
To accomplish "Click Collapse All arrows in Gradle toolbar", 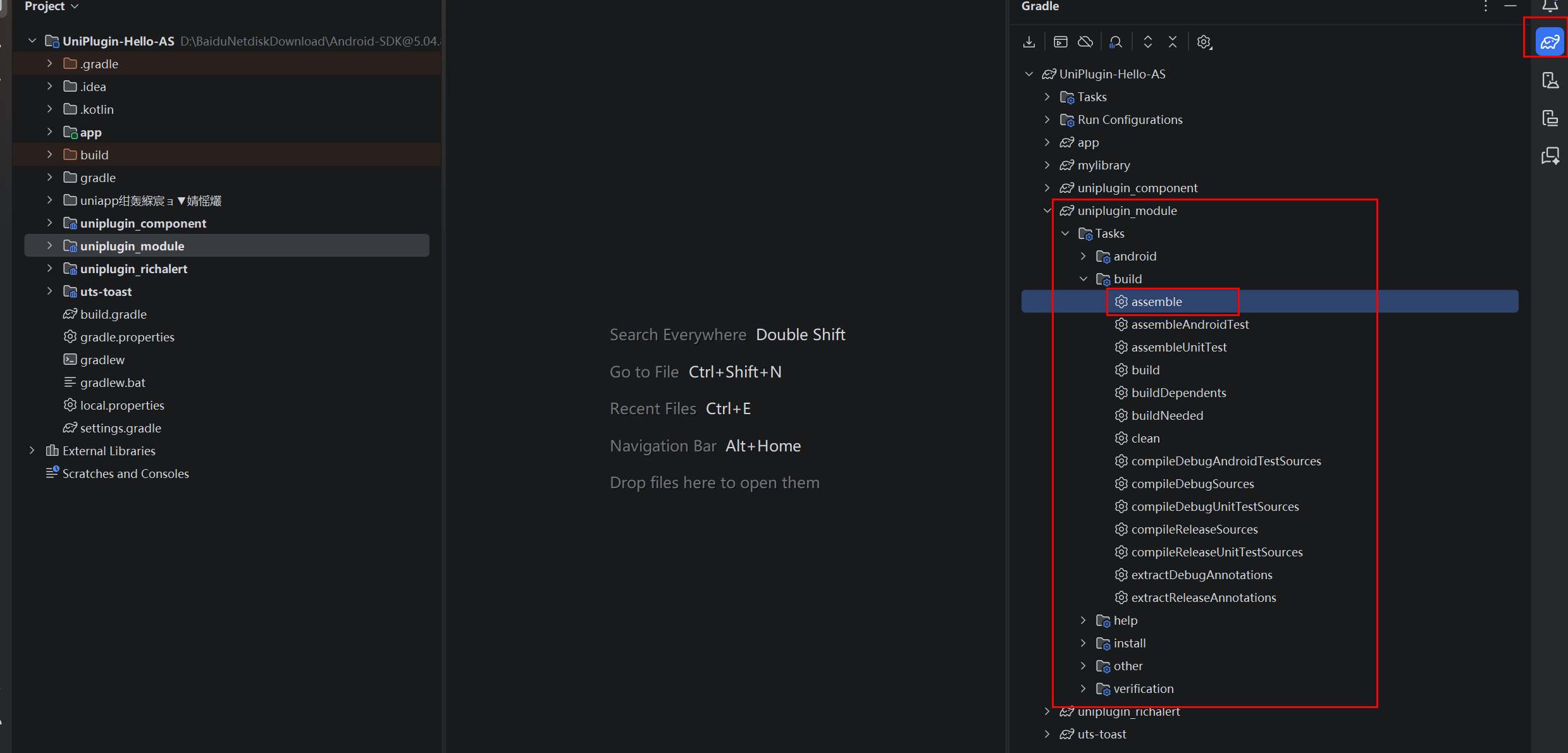I will click(1173, 42).
